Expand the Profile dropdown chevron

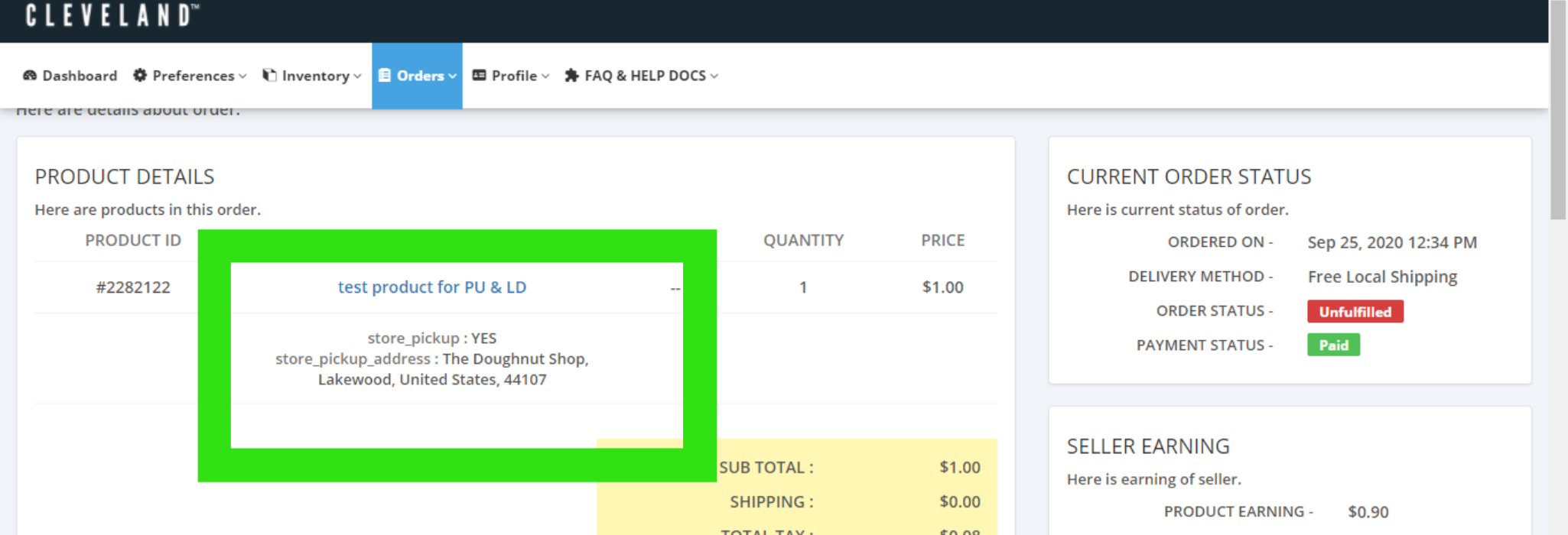pos(545,76)
